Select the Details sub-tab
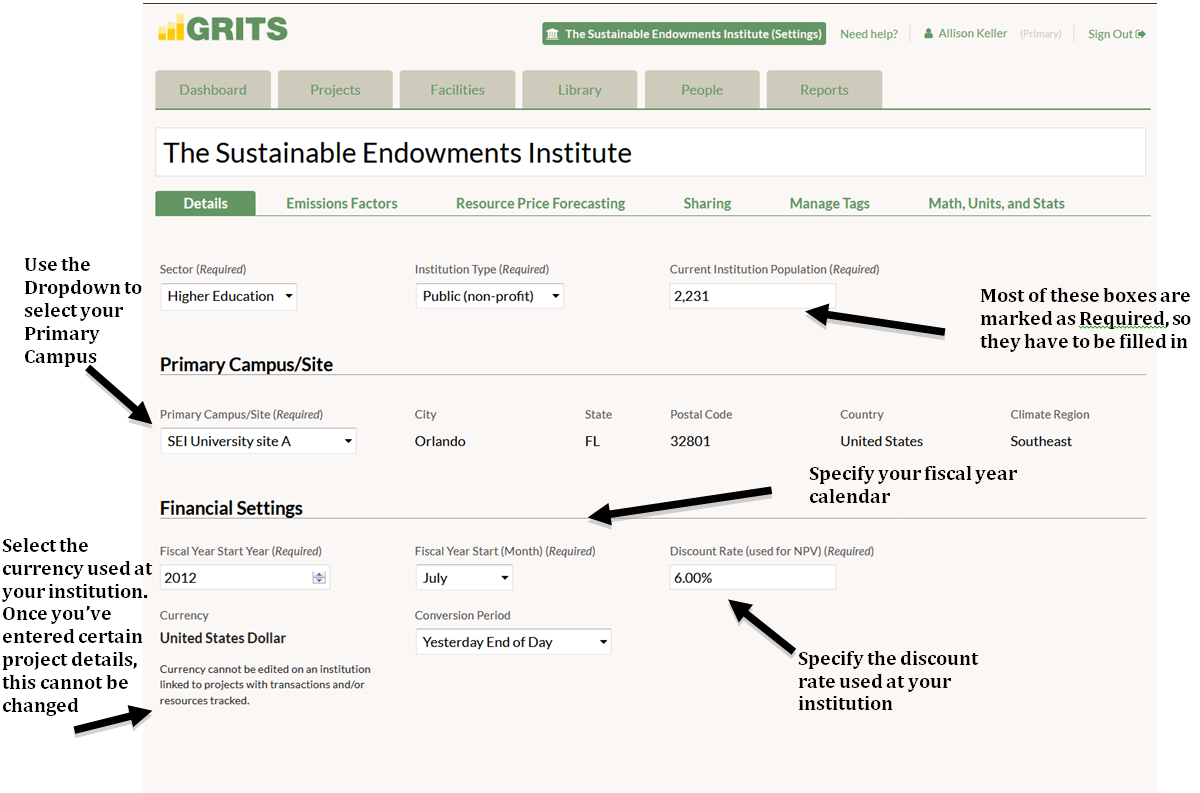The image size is (1200, 793). pos(205,203)
